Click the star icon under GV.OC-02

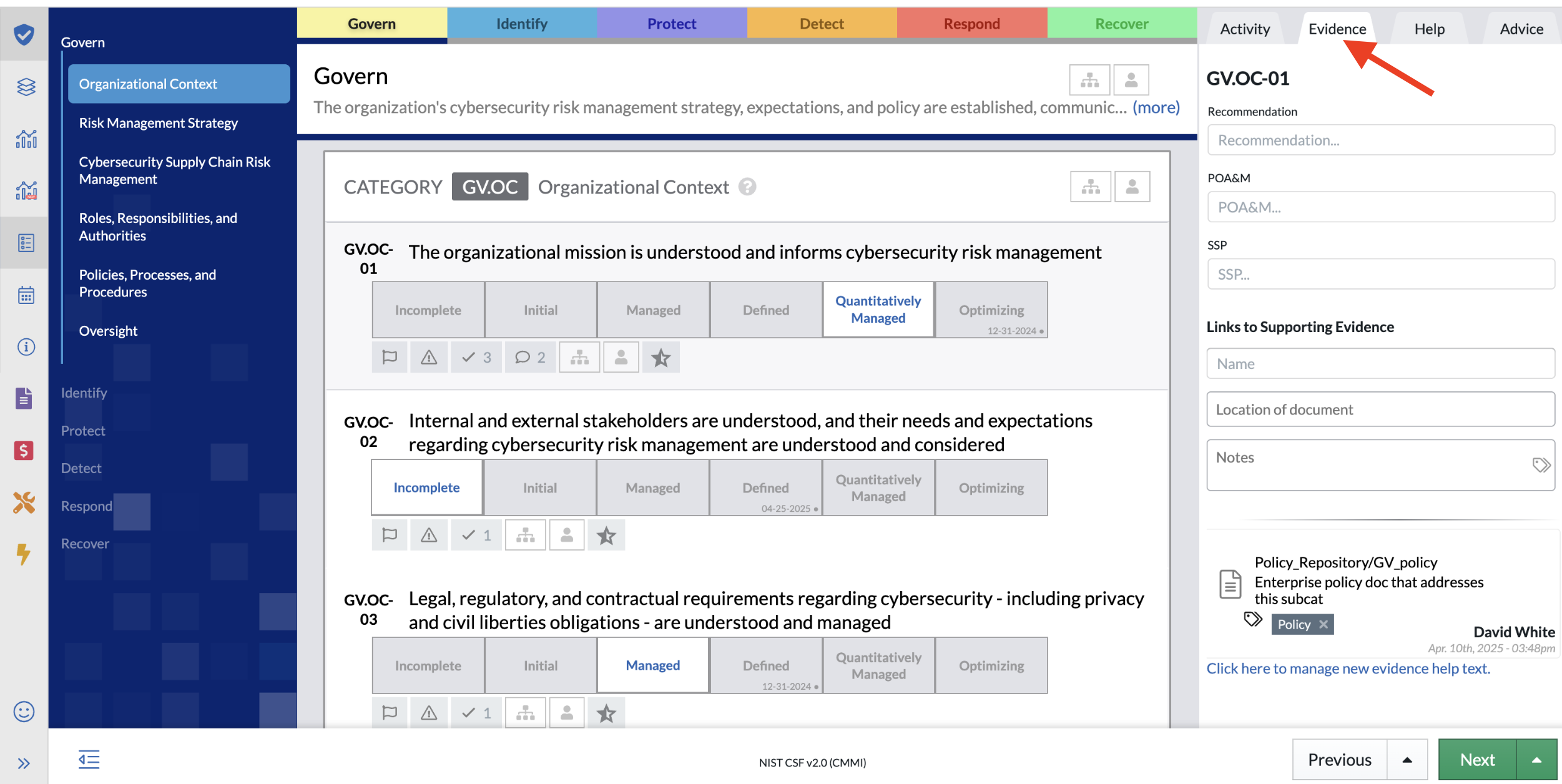pos(606,535)
